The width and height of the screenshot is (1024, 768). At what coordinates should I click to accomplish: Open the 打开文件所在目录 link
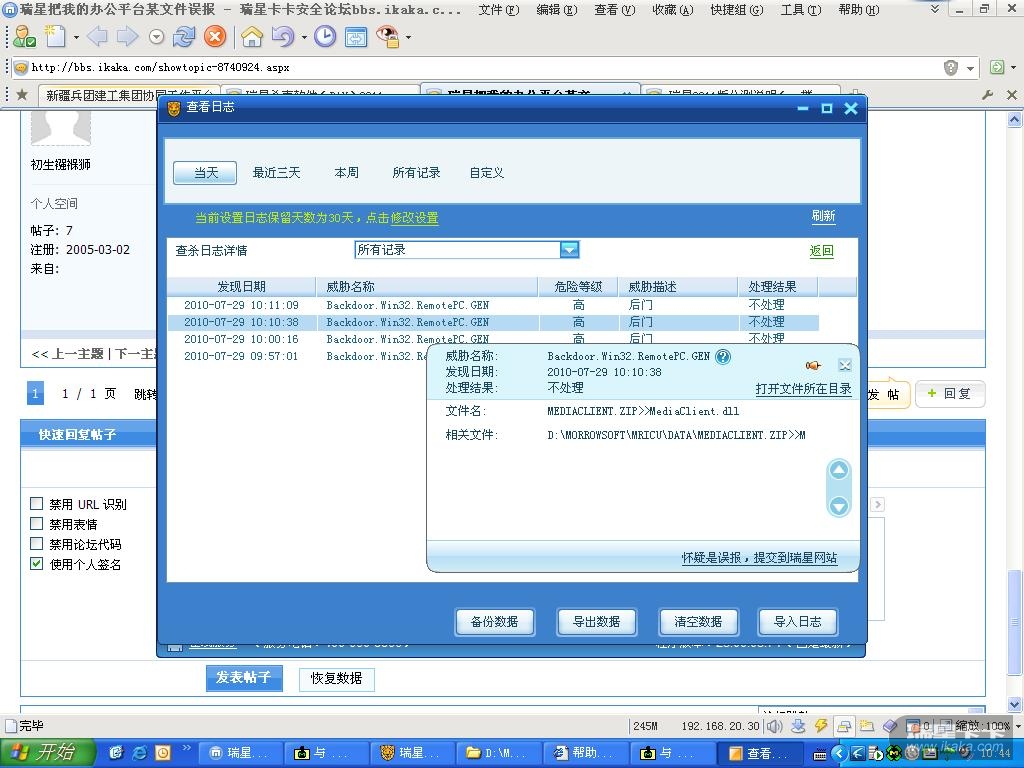pos(803,389)
